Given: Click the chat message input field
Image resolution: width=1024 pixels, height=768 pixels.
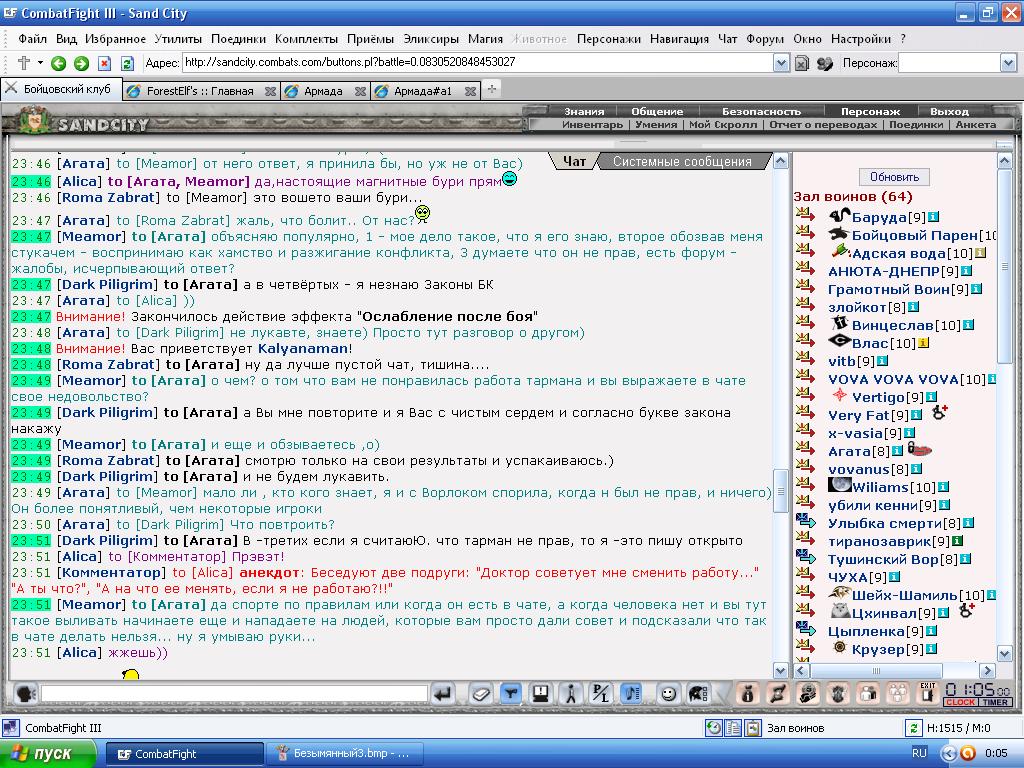Looking at the screenshot, I should tap(234, 694).
